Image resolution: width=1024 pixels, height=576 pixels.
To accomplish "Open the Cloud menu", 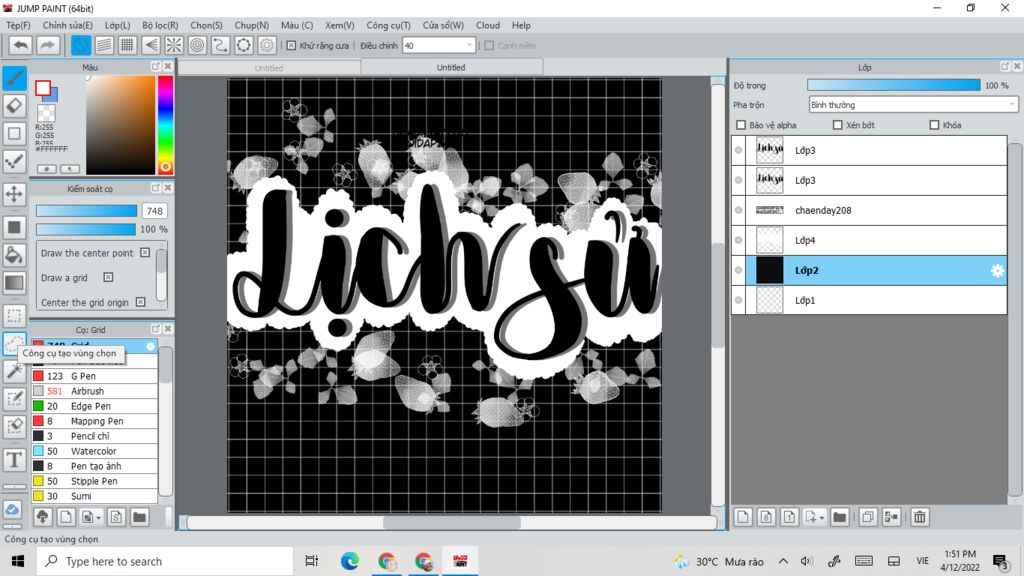I will pos(488,25).
